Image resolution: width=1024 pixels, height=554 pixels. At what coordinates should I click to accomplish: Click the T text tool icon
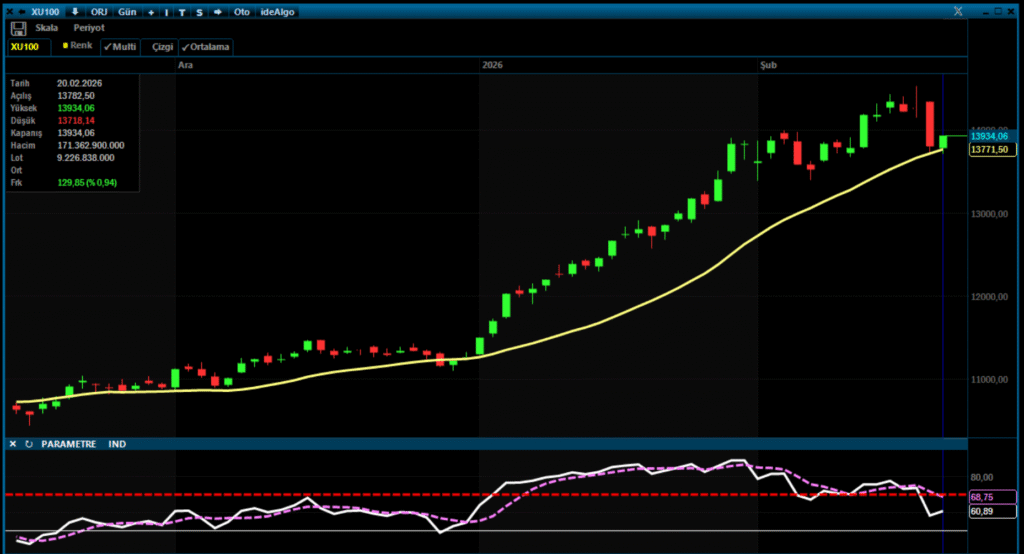click(182, 12)
